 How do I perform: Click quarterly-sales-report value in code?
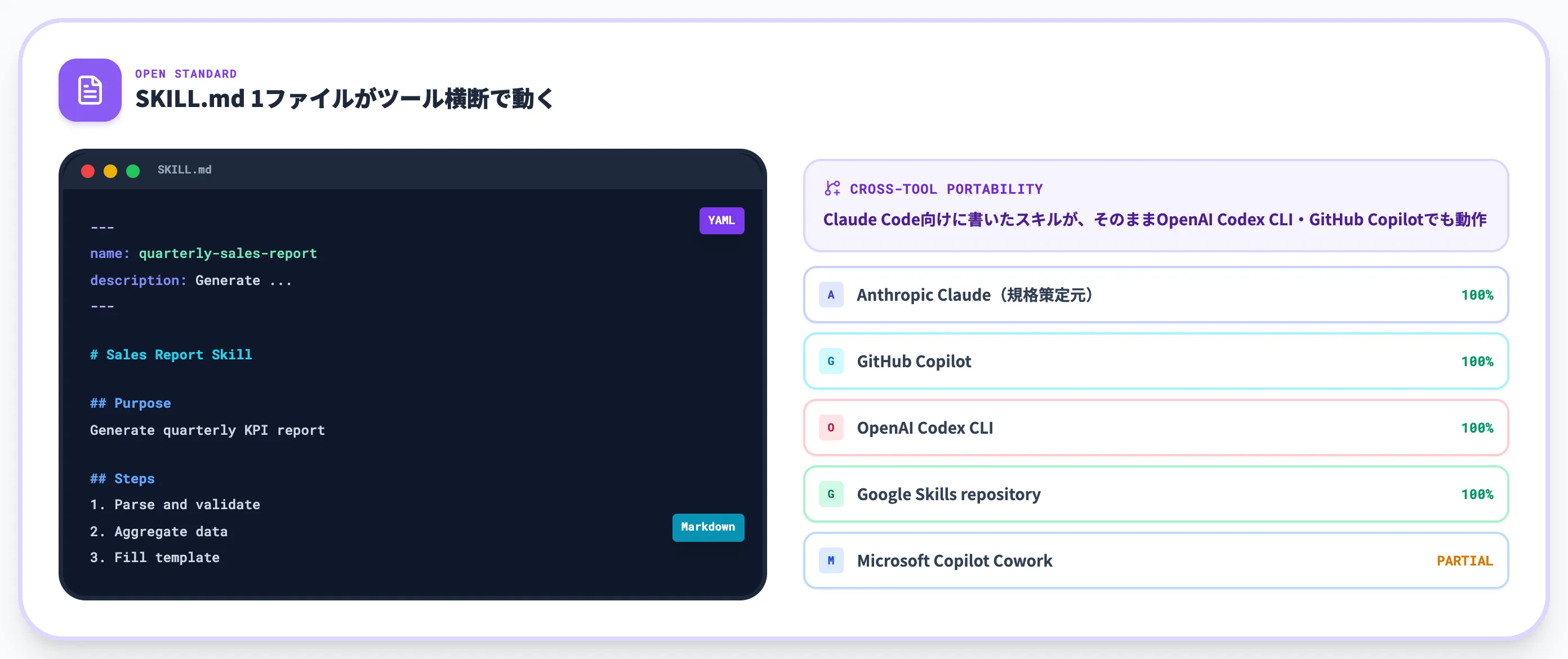(x=228, y=253)
